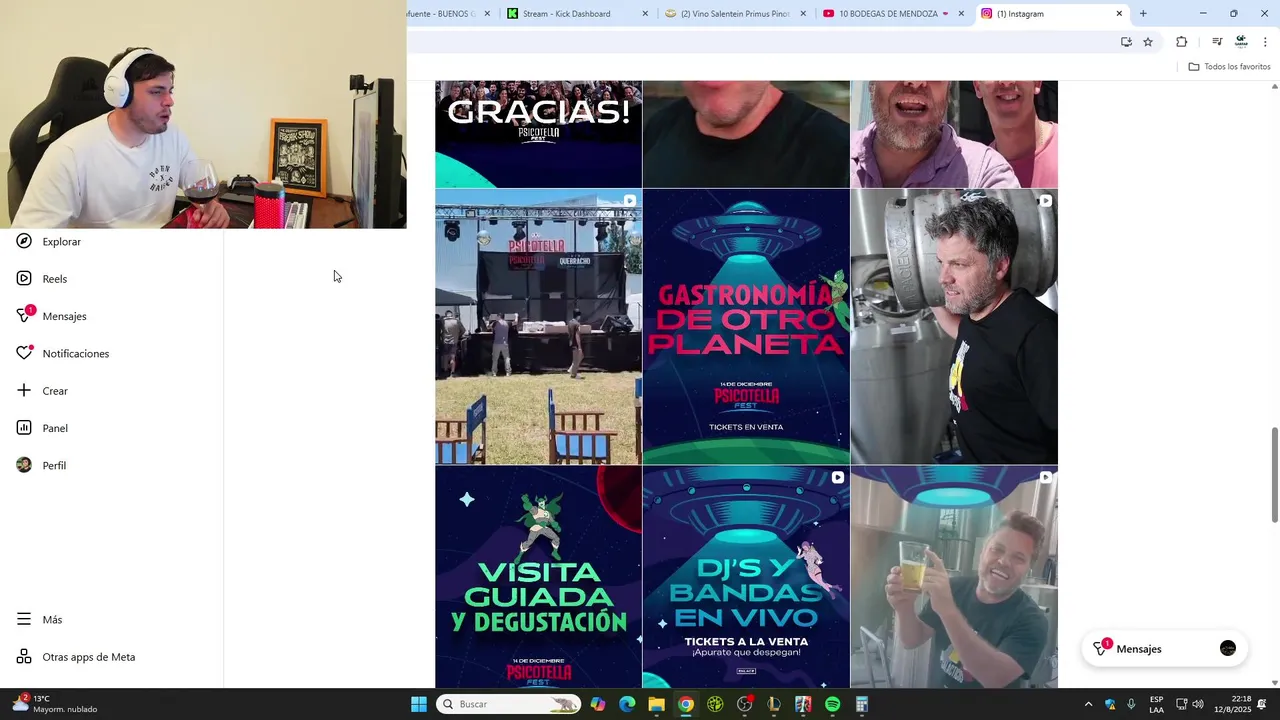Go to Perfil avatar
1280x720 pixels.
[24, 465]
